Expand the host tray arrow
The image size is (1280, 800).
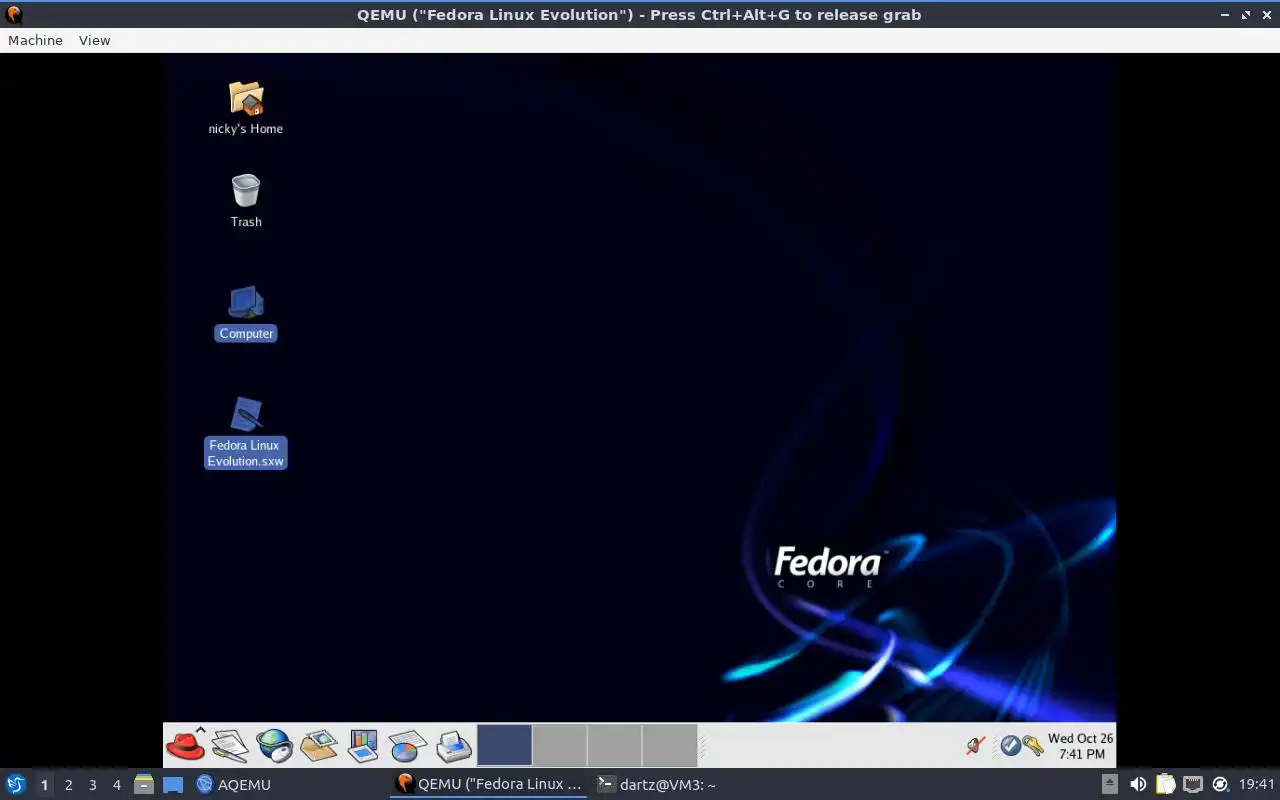pyautogui.click(x=1110, y=784)
